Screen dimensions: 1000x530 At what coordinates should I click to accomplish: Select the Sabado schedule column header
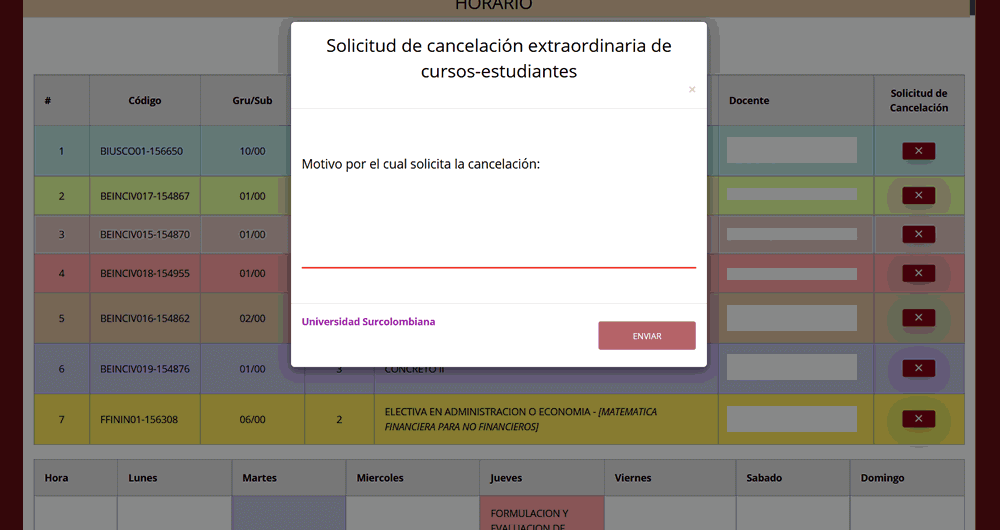point(764,478)
